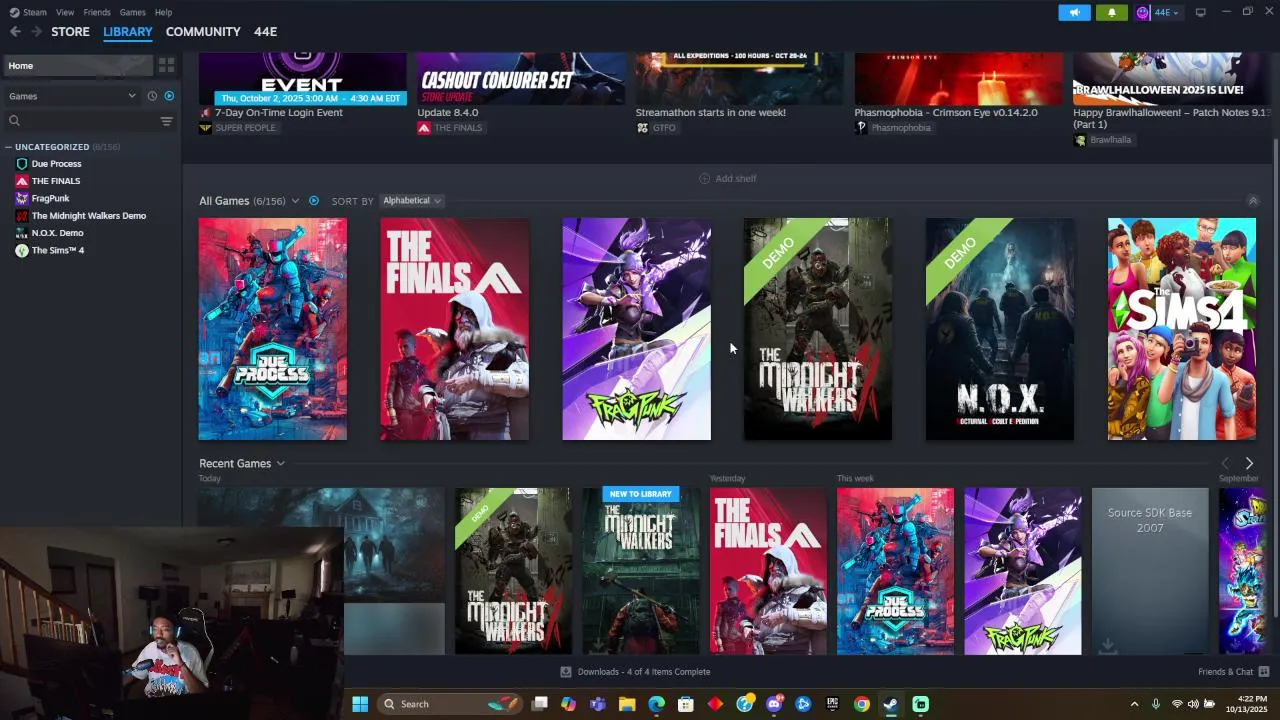Select FragPunk in the sidebar list

[50, 198]
